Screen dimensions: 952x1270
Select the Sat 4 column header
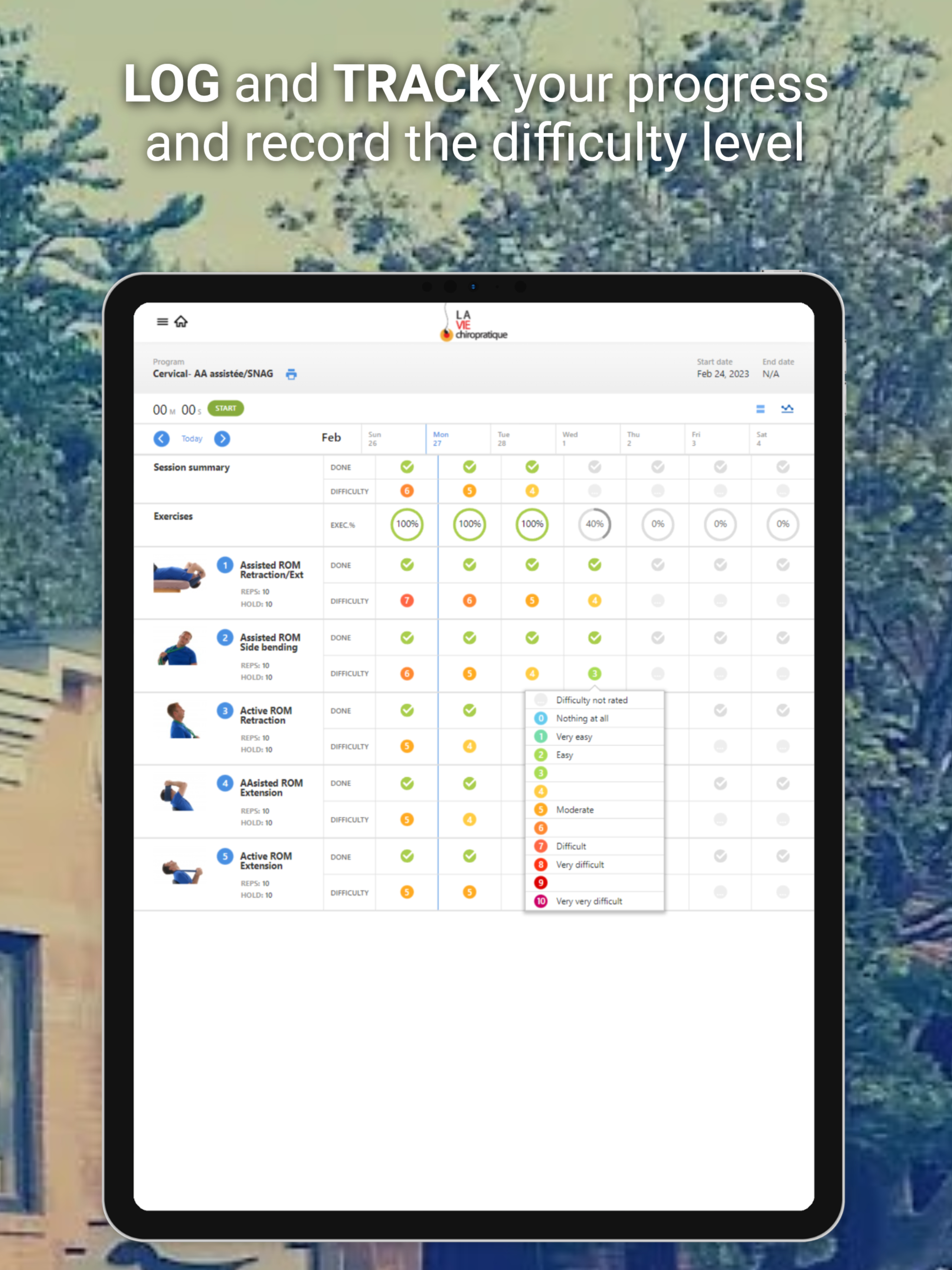[781, 439]
